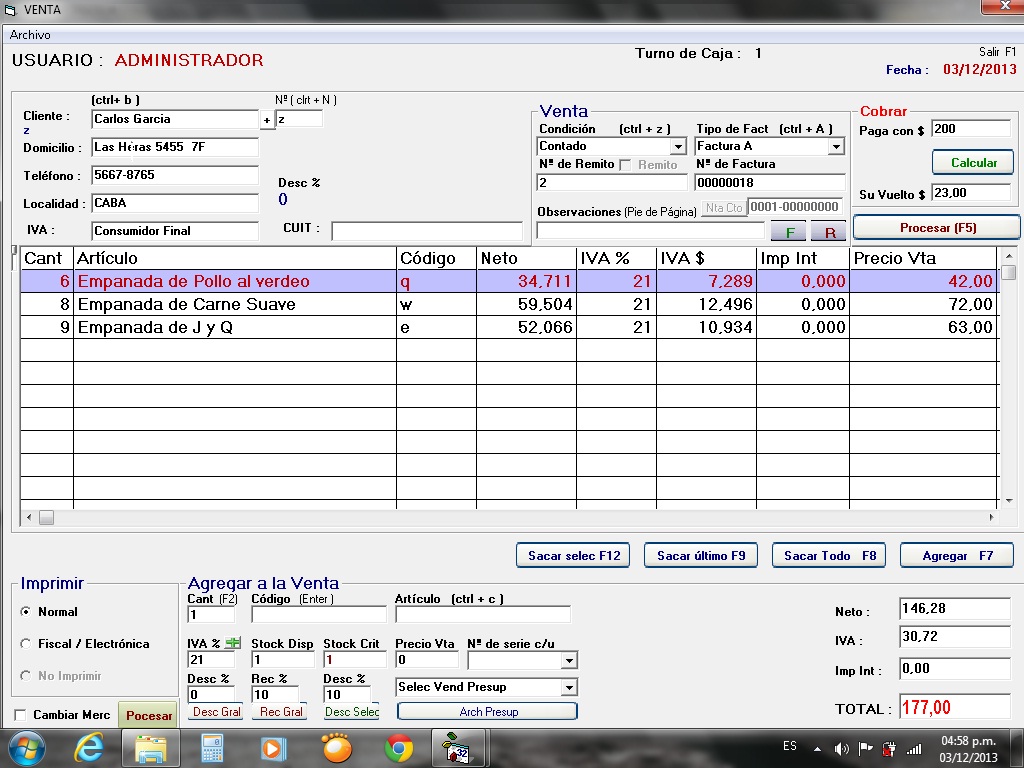Screen dimensions: 1024x768
Task: Click the red R button
Action: coord(829,231)
